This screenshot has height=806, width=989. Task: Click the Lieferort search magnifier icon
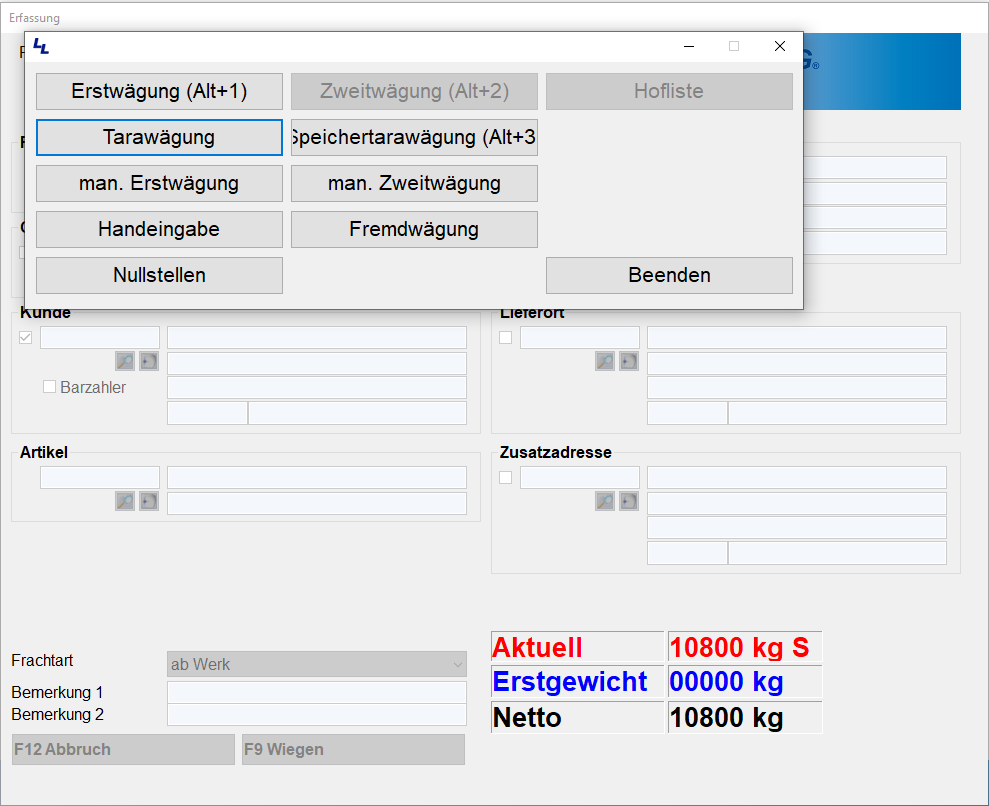point(605,361)
